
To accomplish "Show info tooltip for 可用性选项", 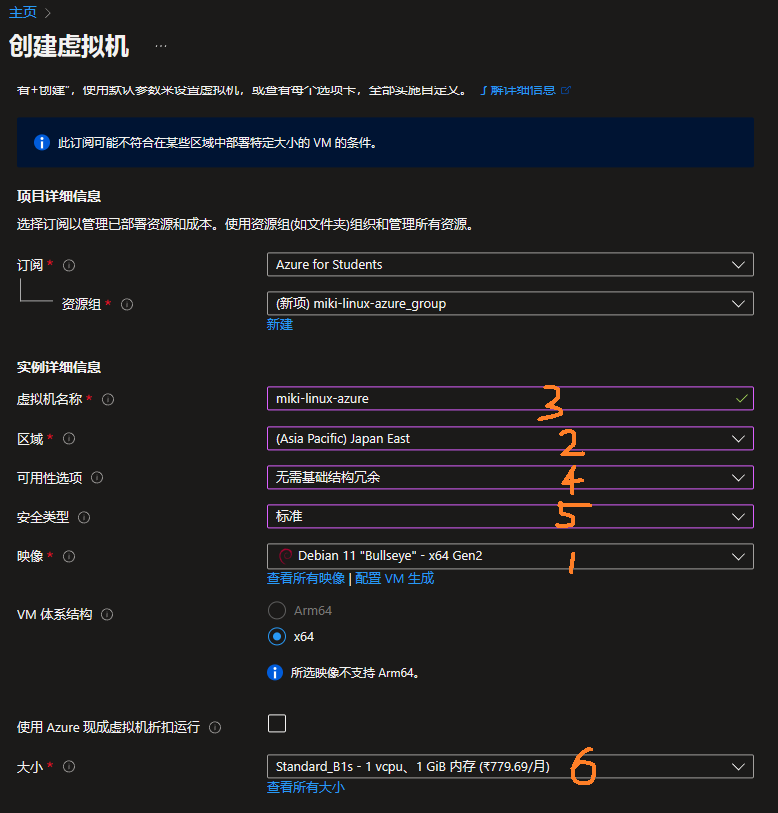I will pos(97,478).
